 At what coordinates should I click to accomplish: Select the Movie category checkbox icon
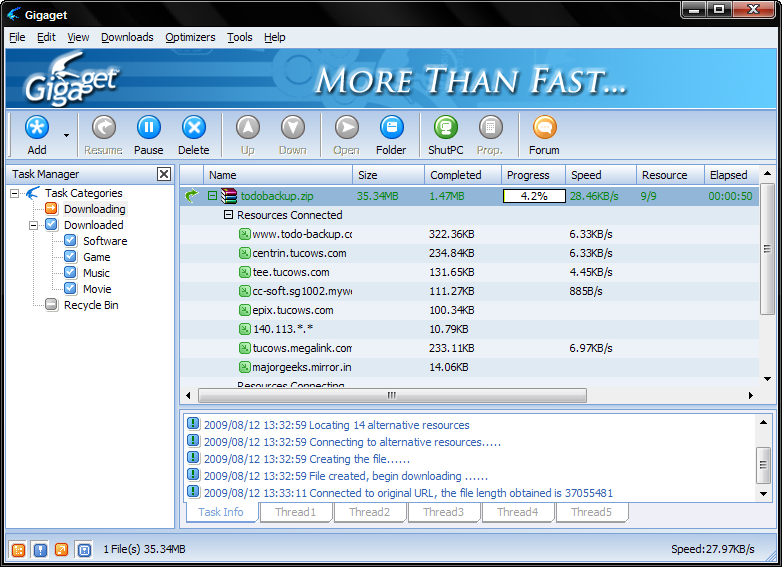tap(70, 289)
